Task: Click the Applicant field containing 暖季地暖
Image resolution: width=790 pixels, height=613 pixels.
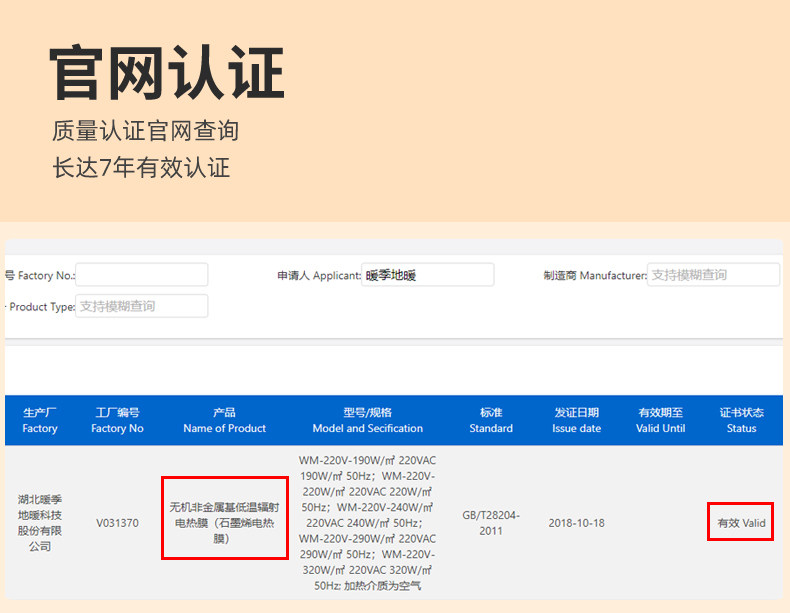Action: pyautogui.click(x=427, y=275)
